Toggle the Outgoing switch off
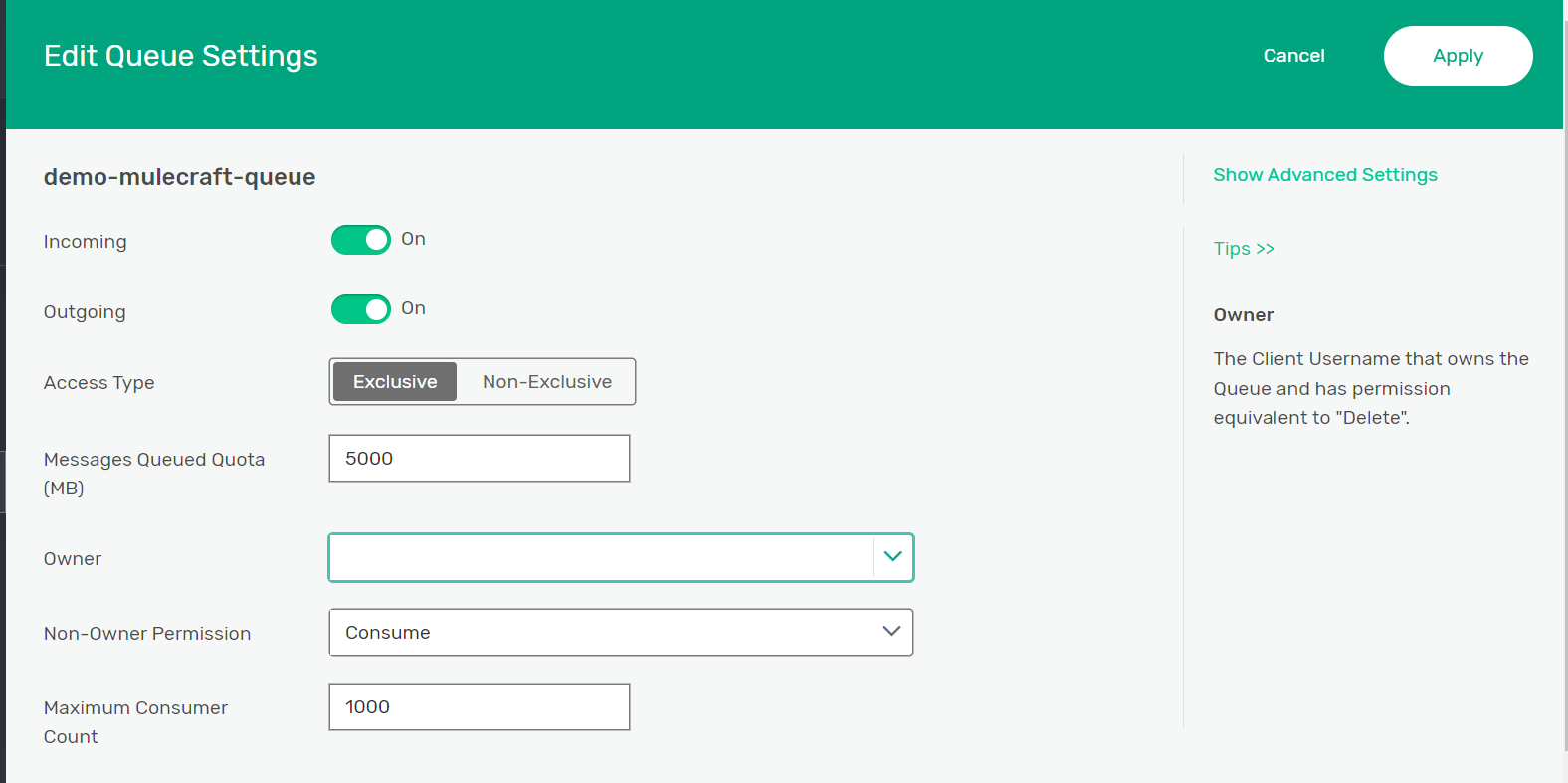This screenshot has width=1568, height=783. pos(360,309)
